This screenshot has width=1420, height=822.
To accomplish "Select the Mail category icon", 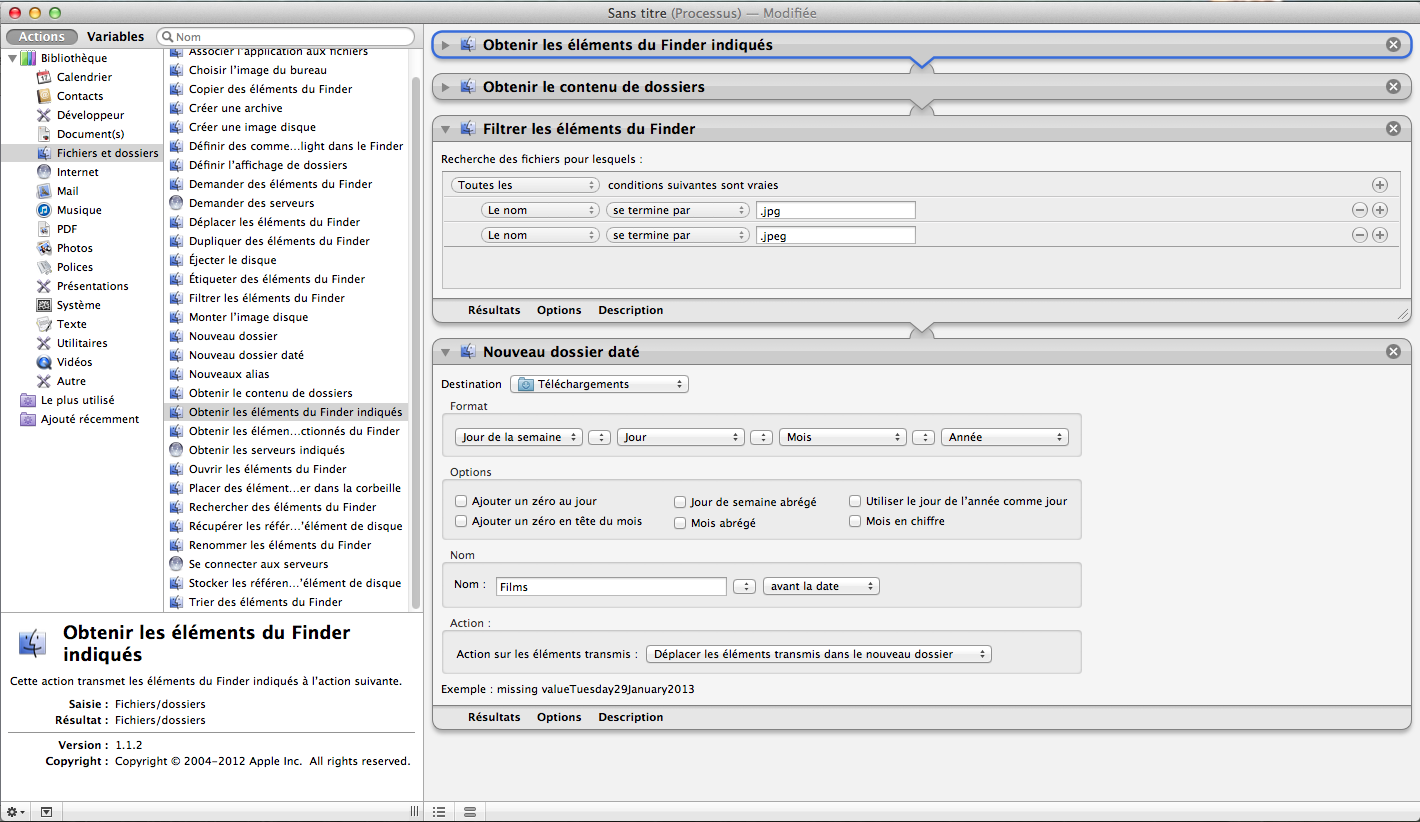I will point(44,191).
